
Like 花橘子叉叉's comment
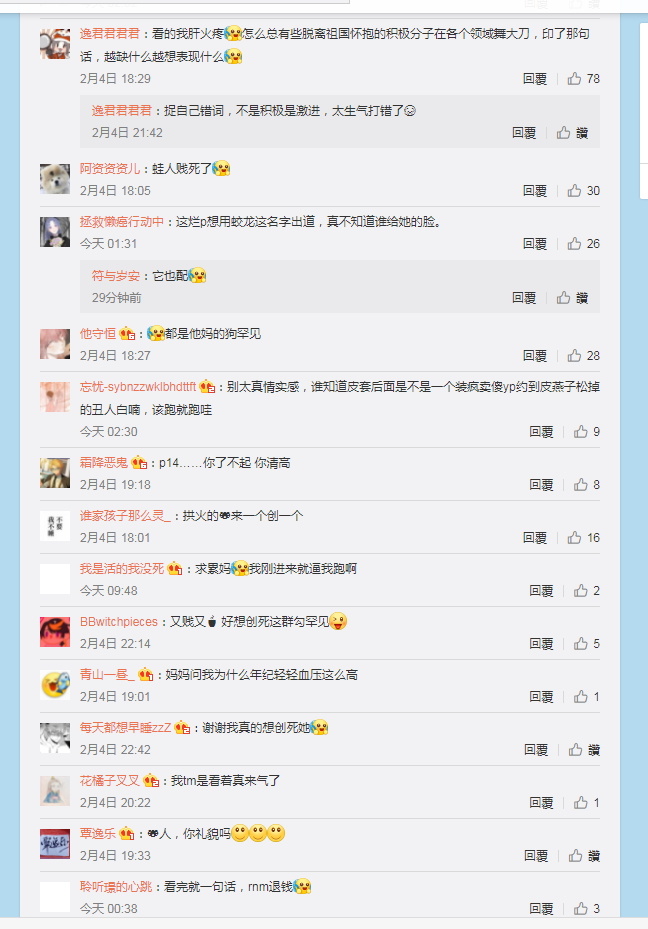tap(580, 802)
